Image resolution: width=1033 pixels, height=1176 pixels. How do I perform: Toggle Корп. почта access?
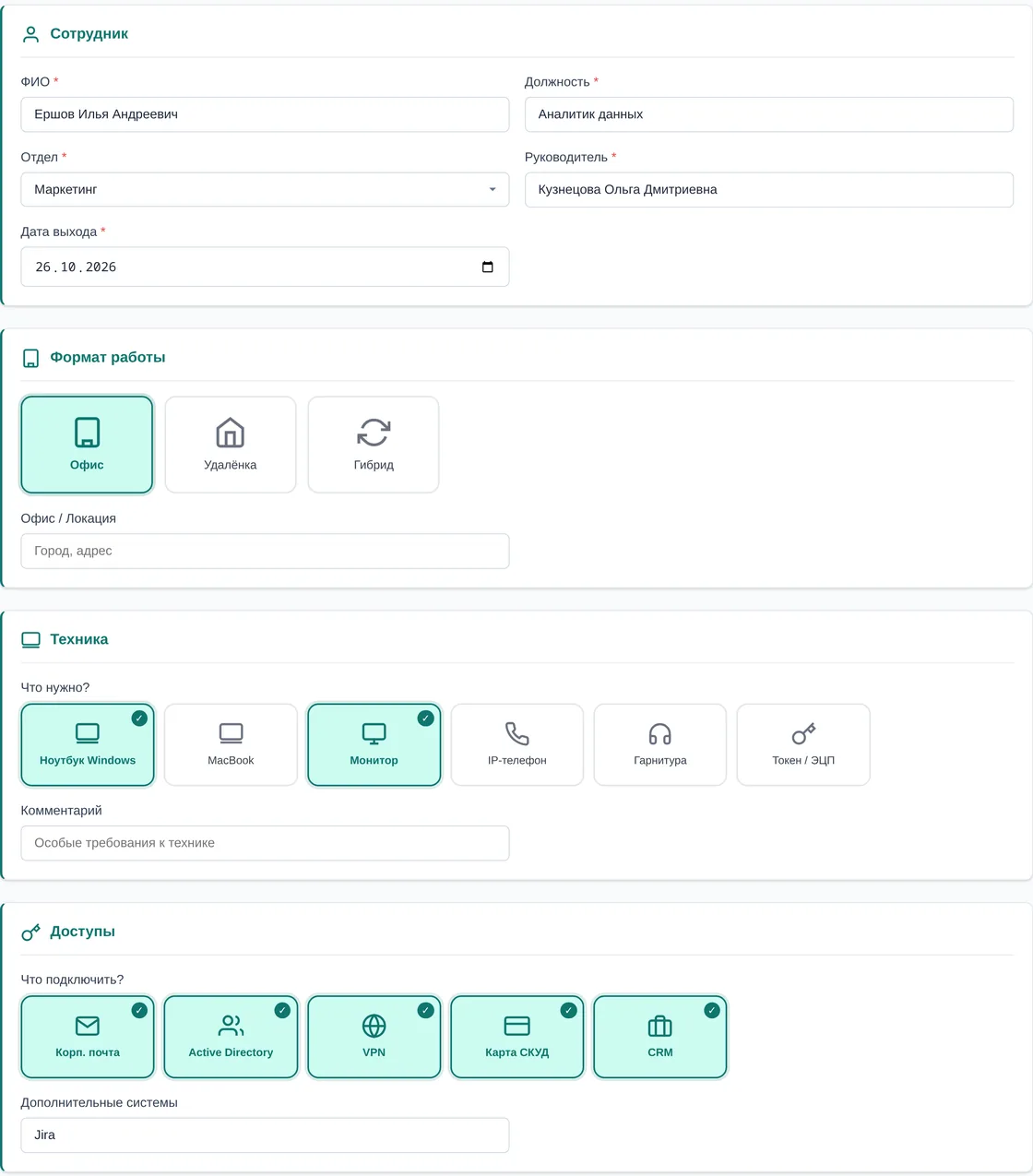(x=88, y=1037)
